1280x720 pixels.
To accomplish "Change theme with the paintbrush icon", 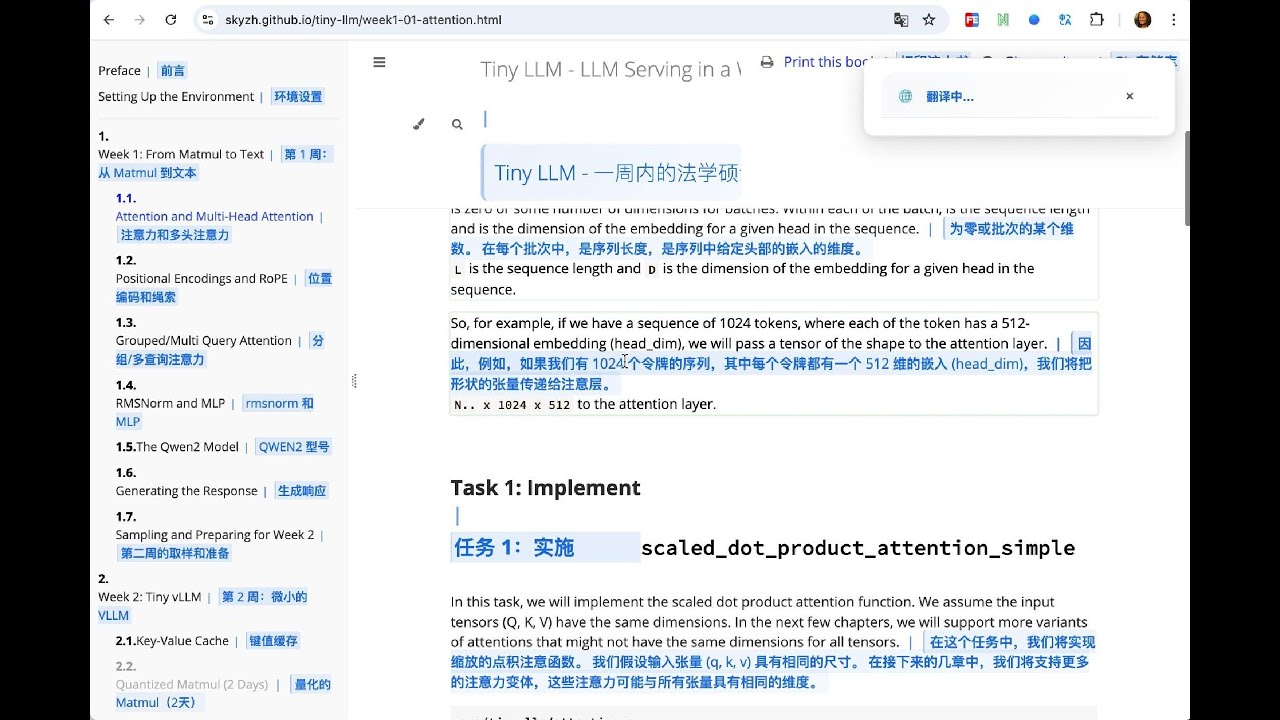I will point(419,124).
